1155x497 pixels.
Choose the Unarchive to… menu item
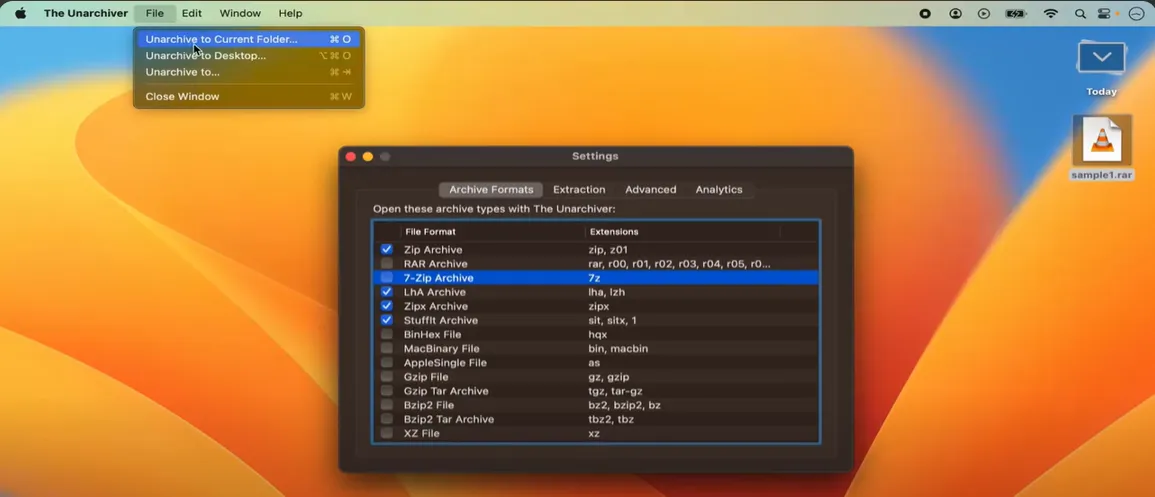point(248,72)
